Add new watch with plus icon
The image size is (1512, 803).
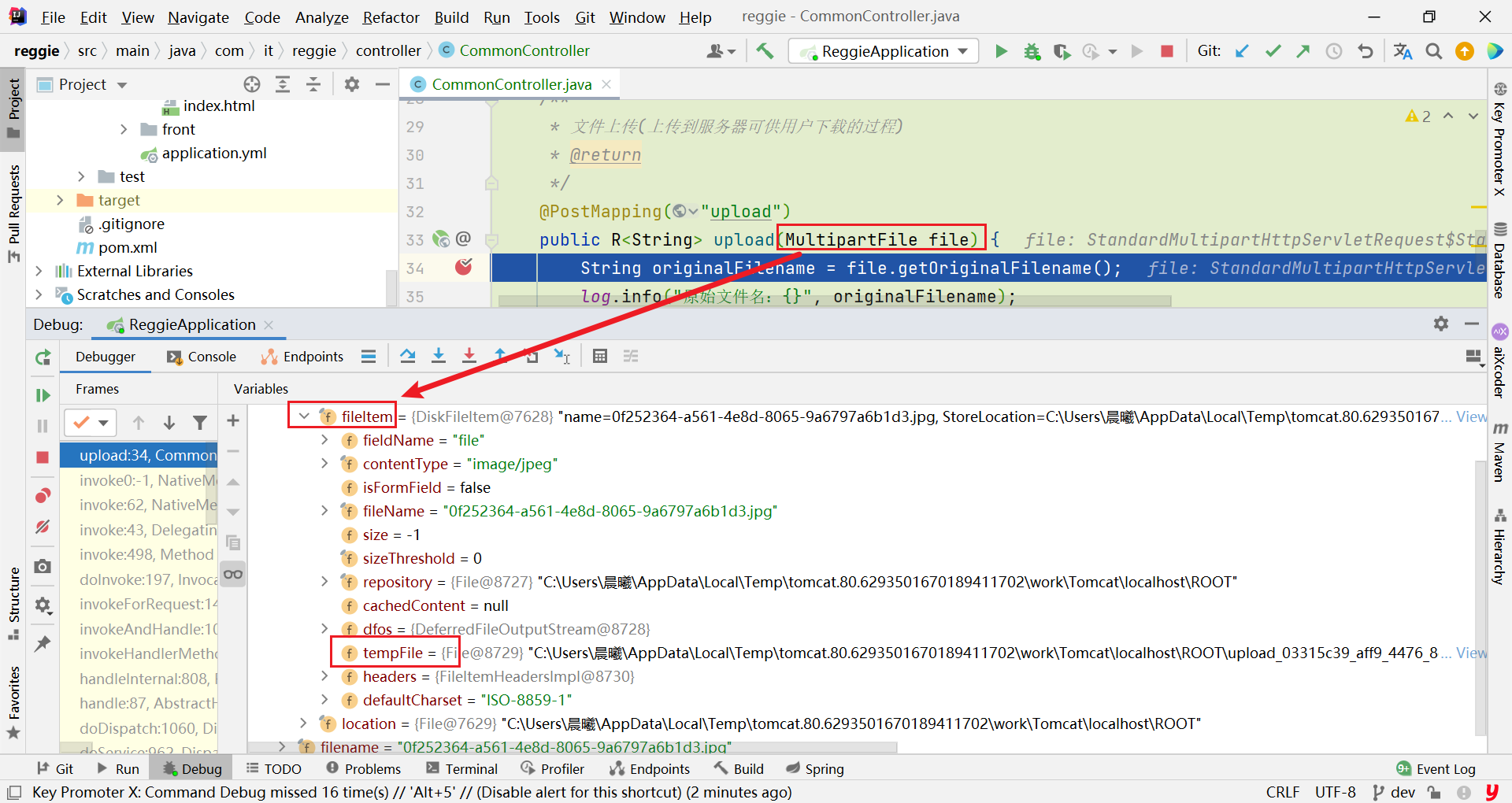[233, 421]
